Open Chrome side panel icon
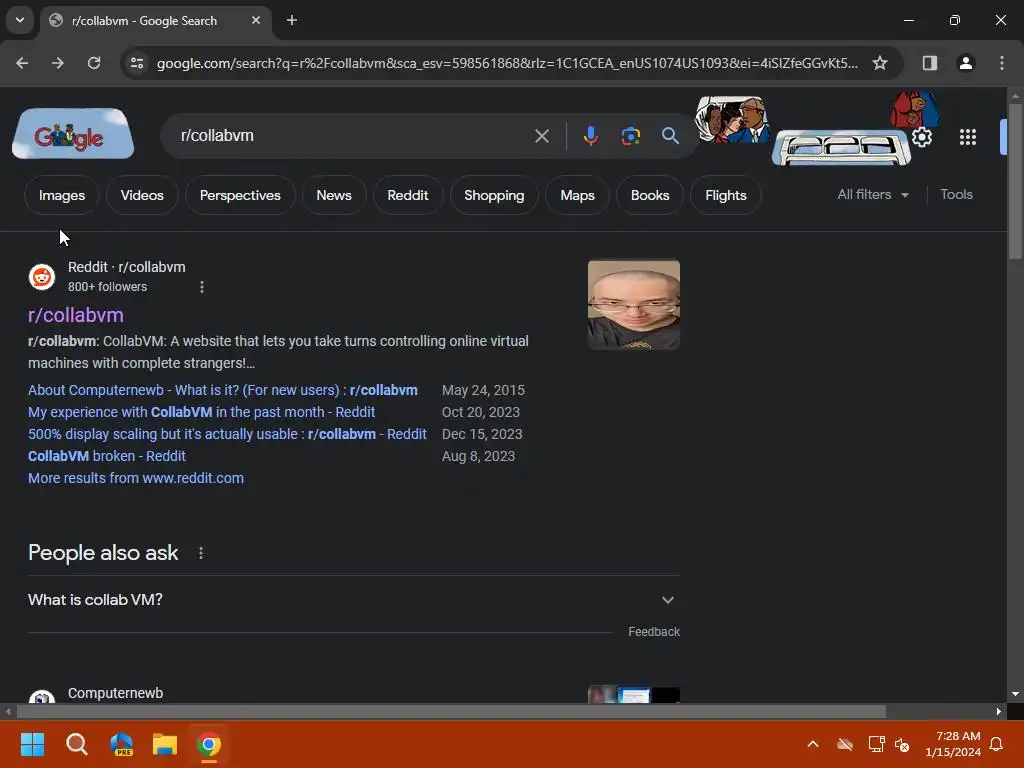 click(x=929, y=63)
